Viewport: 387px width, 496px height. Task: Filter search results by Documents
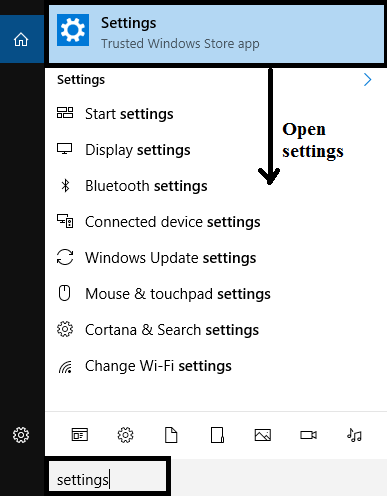coord(171,435)
